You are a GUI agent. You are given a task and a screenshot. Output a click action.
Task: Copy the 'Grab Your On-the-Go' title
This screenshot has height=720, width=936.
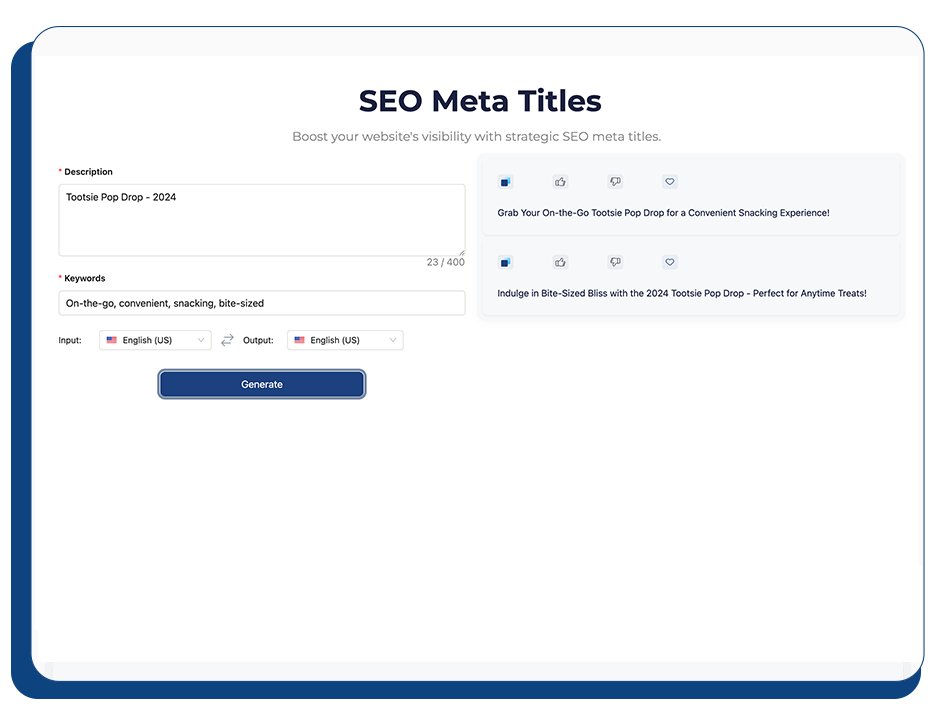click(505, 182)
